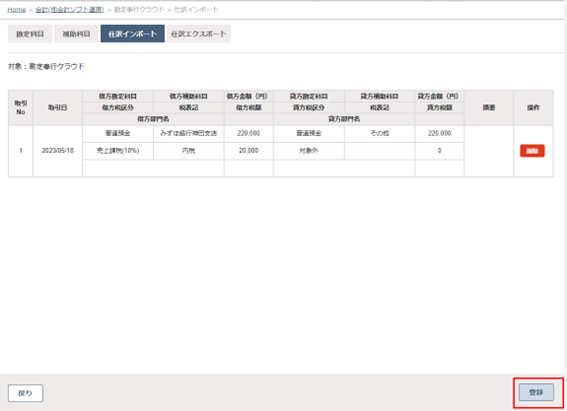
Task: Open the 会計(他会計ソフト連携) breadcrumb link
Action: point(70,10)
